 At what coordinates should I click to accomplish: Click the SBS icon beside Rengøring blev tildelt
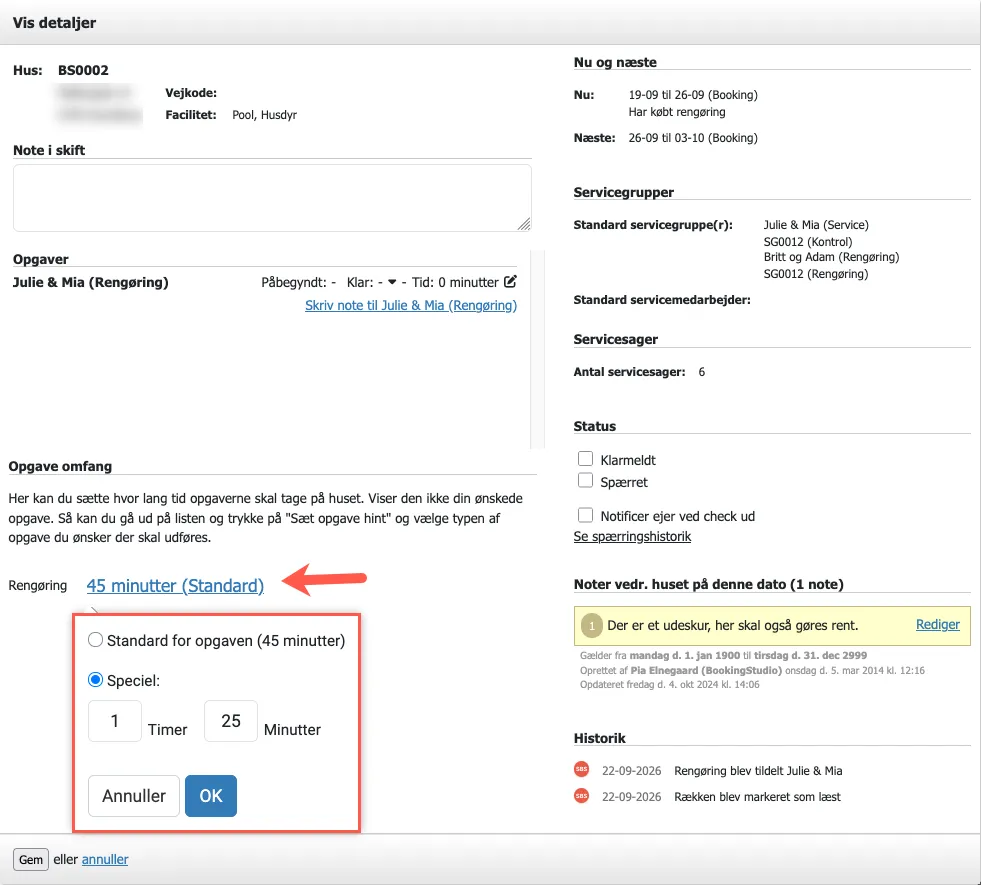coord(581,769)
